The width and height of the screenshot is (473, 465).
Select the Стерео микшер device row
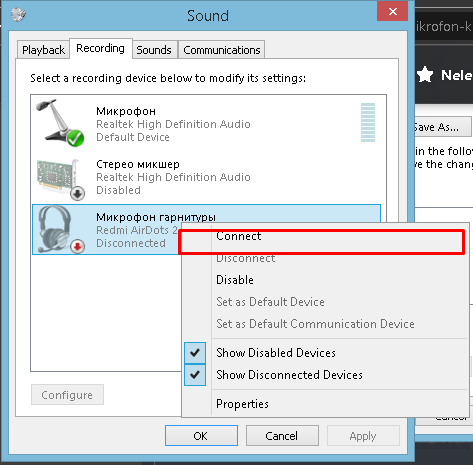tap(206, 177)
